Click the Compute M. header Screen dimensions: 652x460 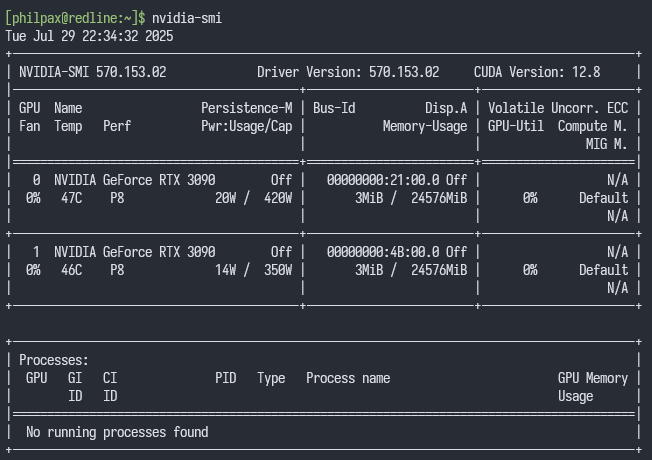tap(592, 126)
